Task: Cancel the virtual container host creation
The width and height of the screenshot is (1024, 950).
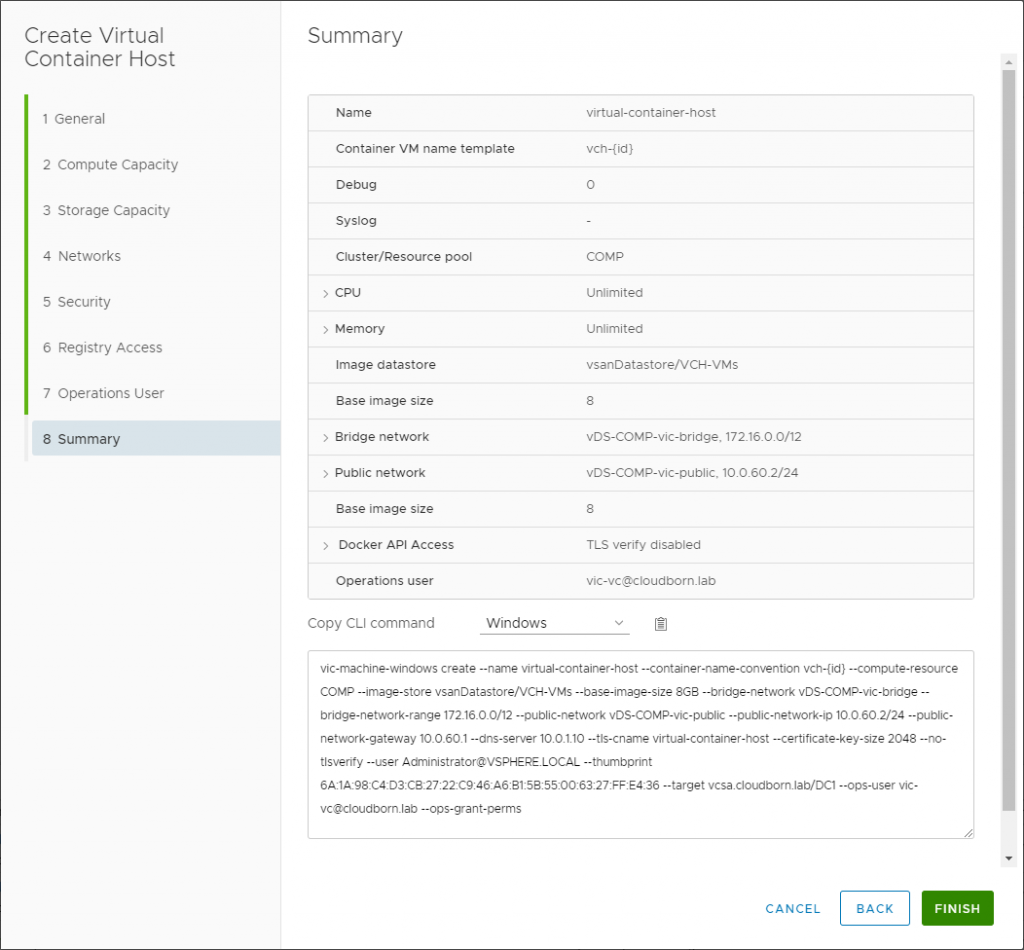Action: pyautogui.click(x=792, y=908)
